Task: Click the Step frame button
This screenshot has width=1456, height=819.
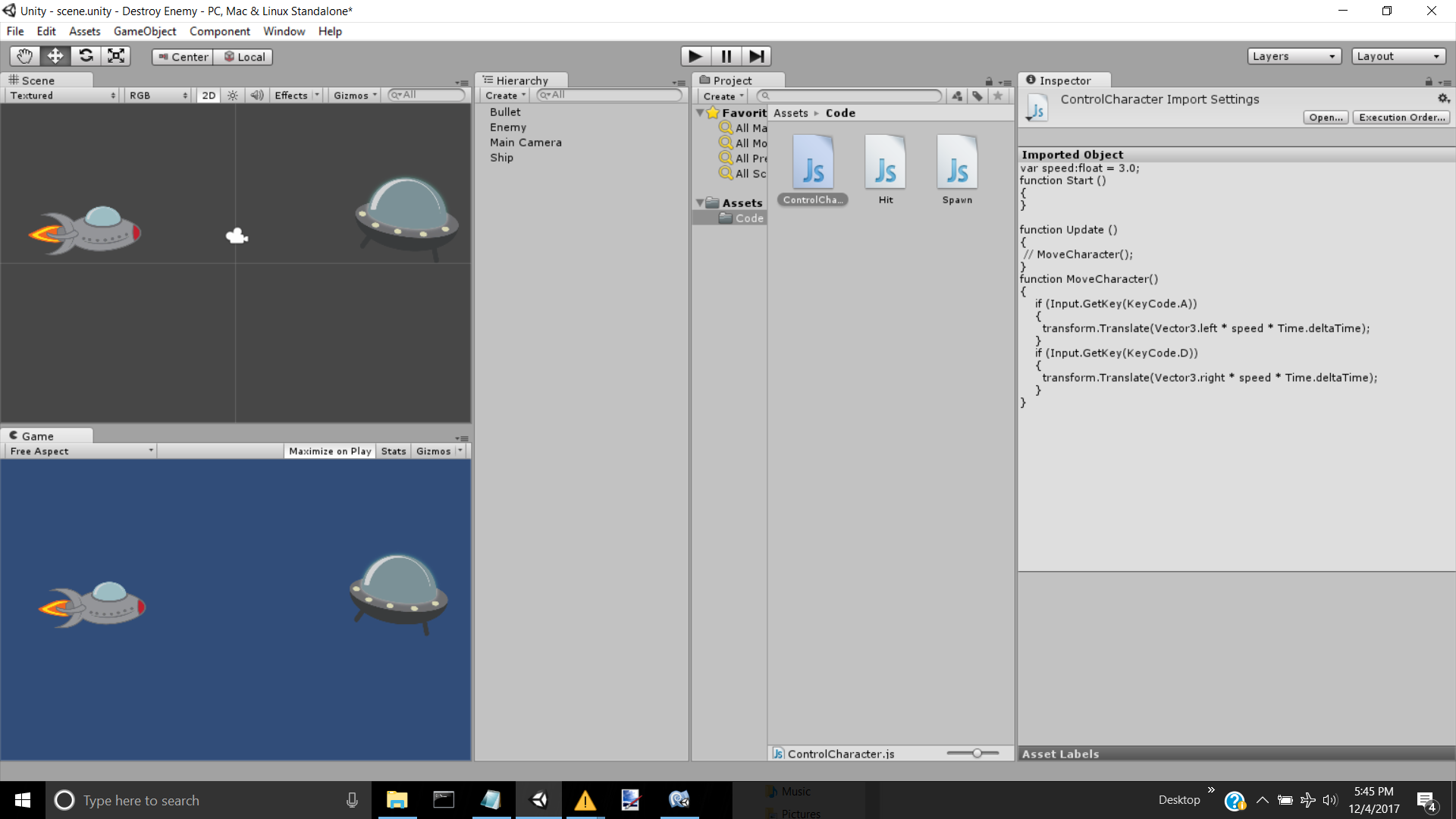Action: pyautogui.click(x=756, y=56)
